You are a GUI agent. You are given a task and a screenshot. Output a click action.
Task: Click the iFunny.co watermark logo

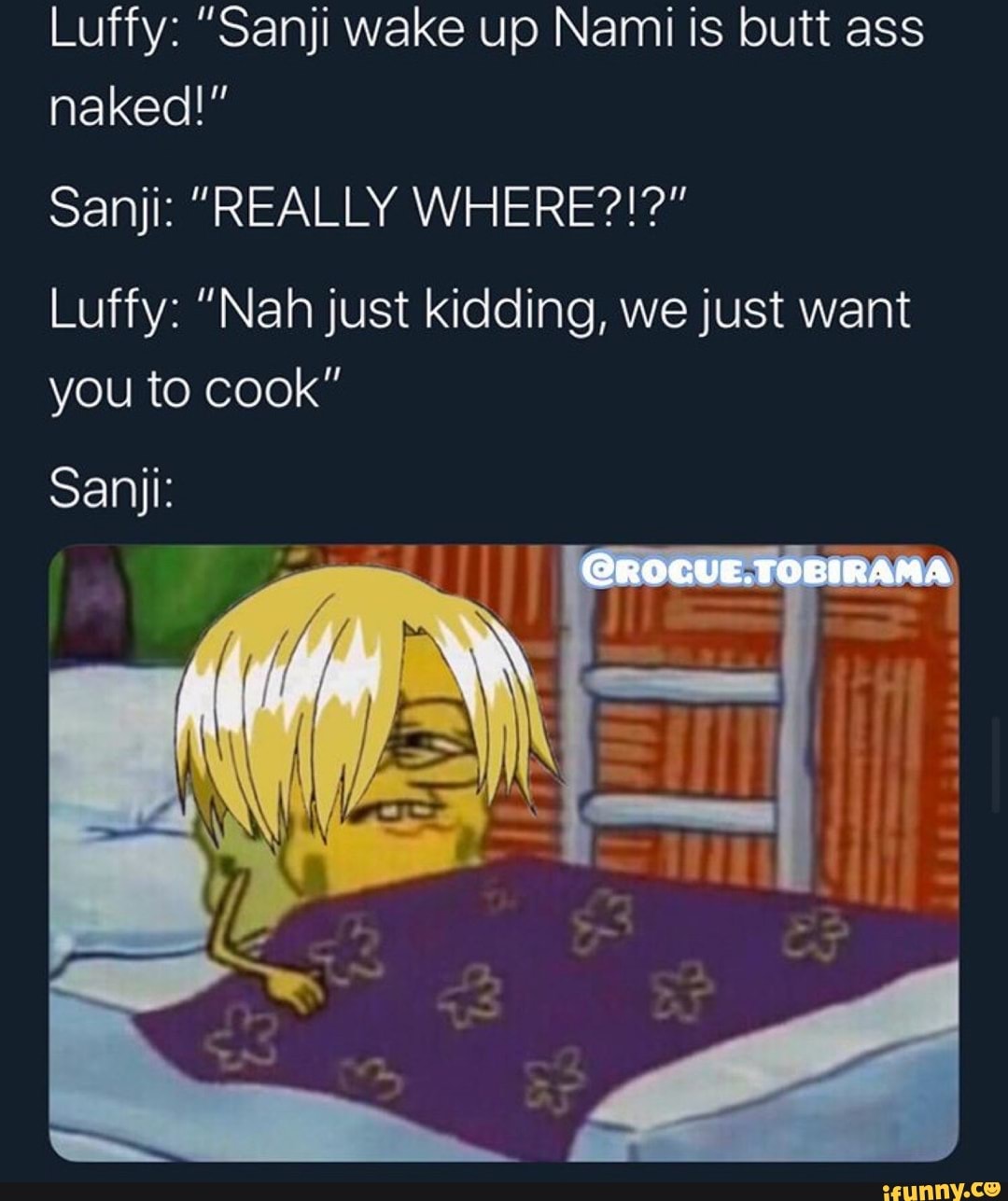pyautogui.click(x=940, y=1188)
